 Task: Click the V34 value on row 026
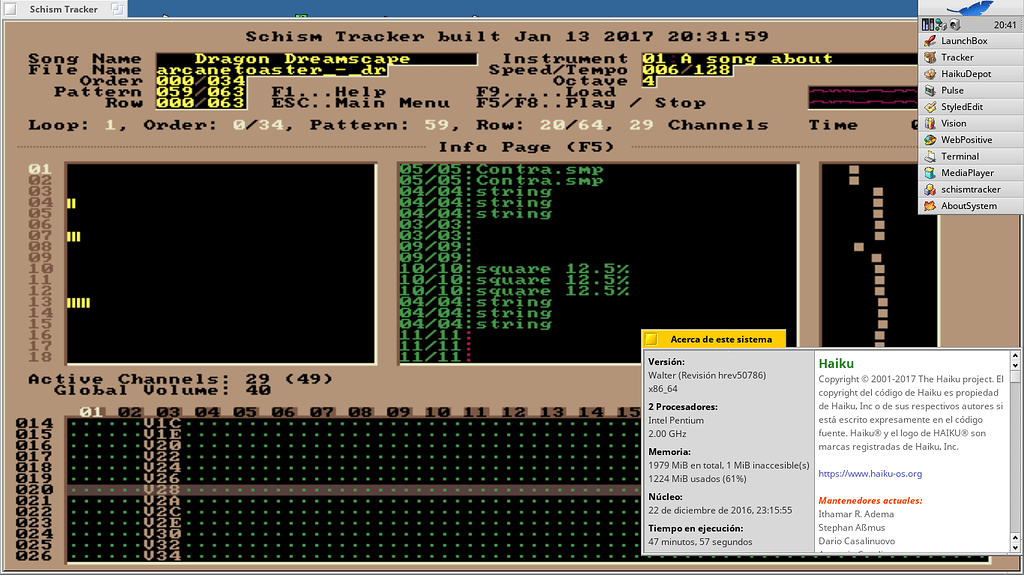pyautogui.click(x=163, y=557)
